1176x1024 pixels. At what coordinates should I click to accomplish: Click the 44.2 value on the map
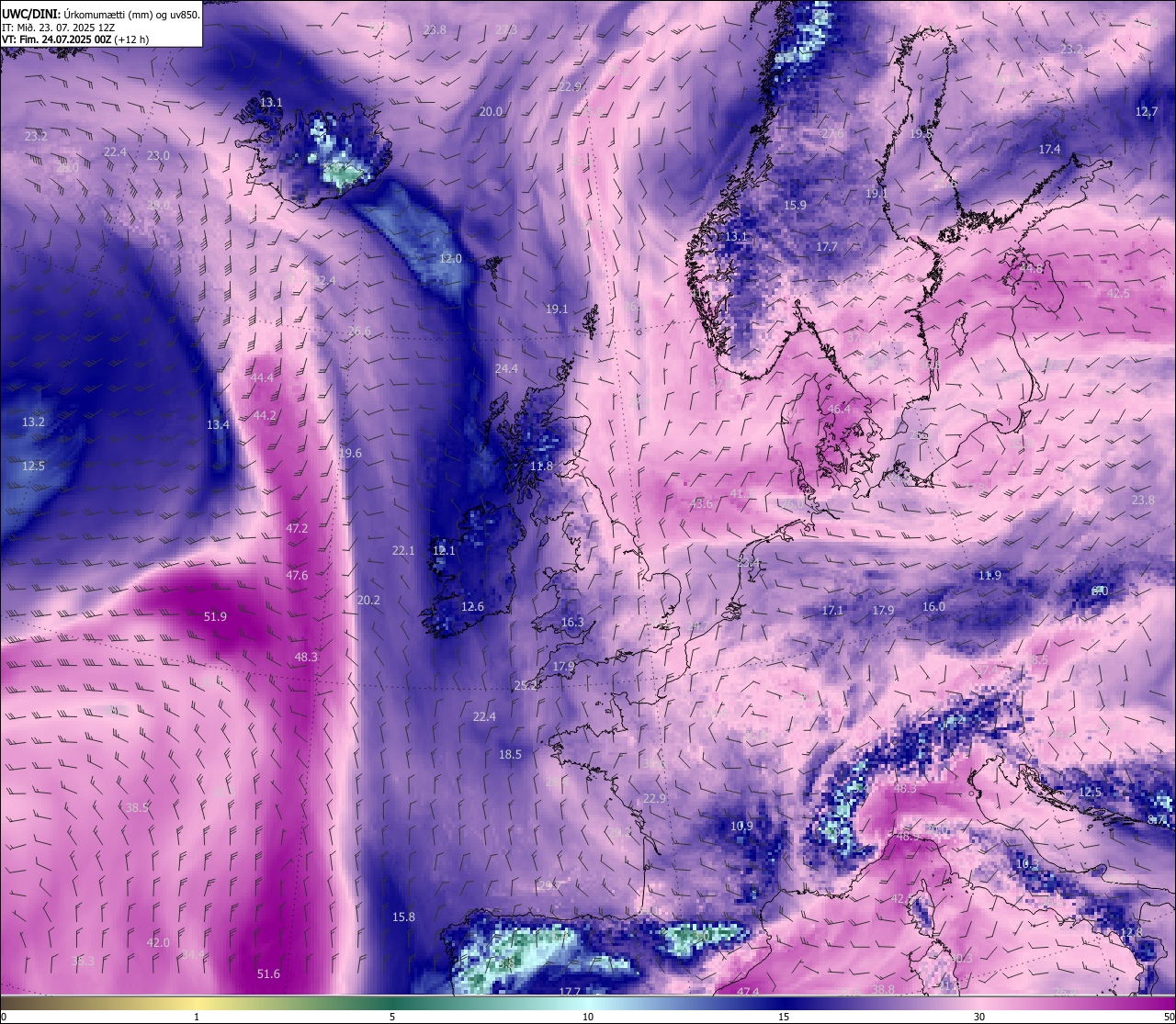tap(265, 415)
